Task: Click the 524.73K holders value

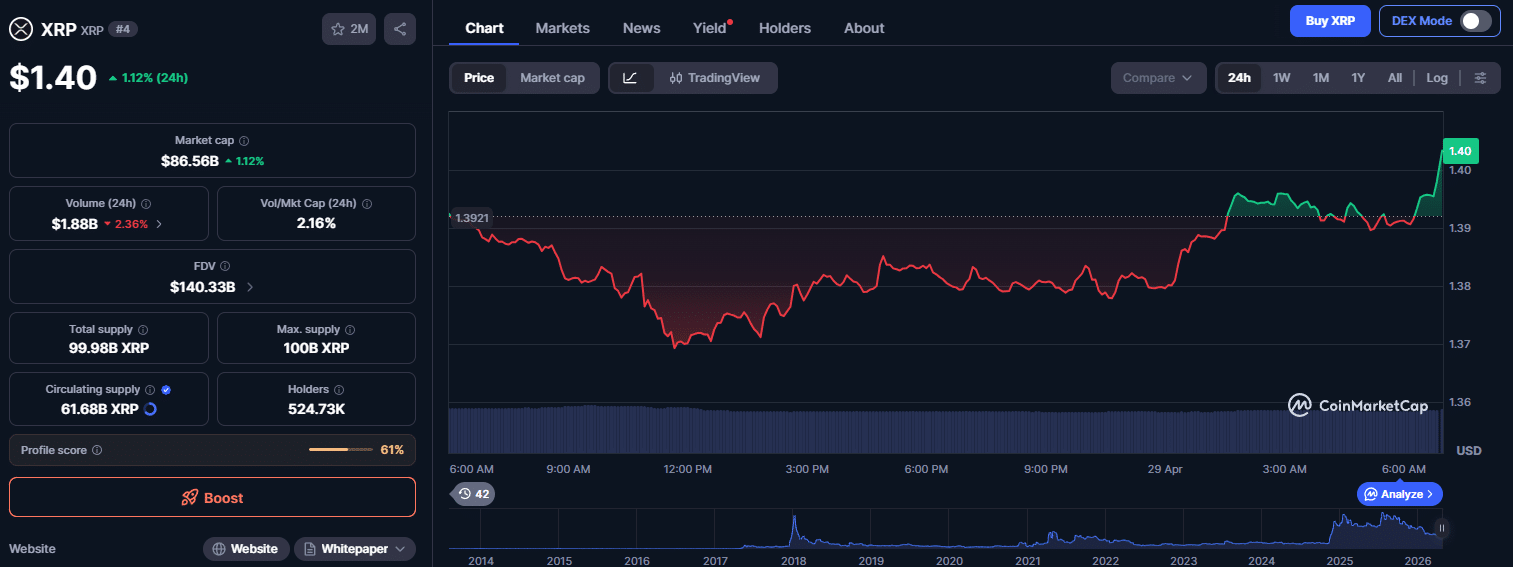Action: pyautogui.click(x=317, y=409)
